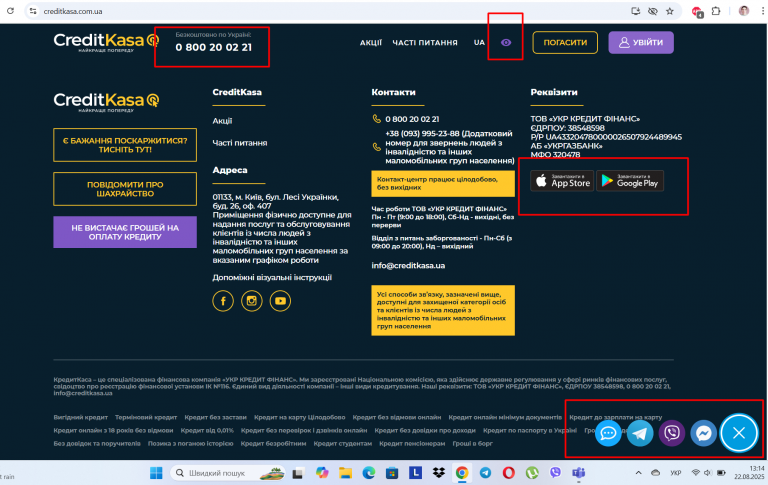Open Кредит онлайн мінімум документів link
This screenshot has height=485, width=768.
tap(505, 417)
